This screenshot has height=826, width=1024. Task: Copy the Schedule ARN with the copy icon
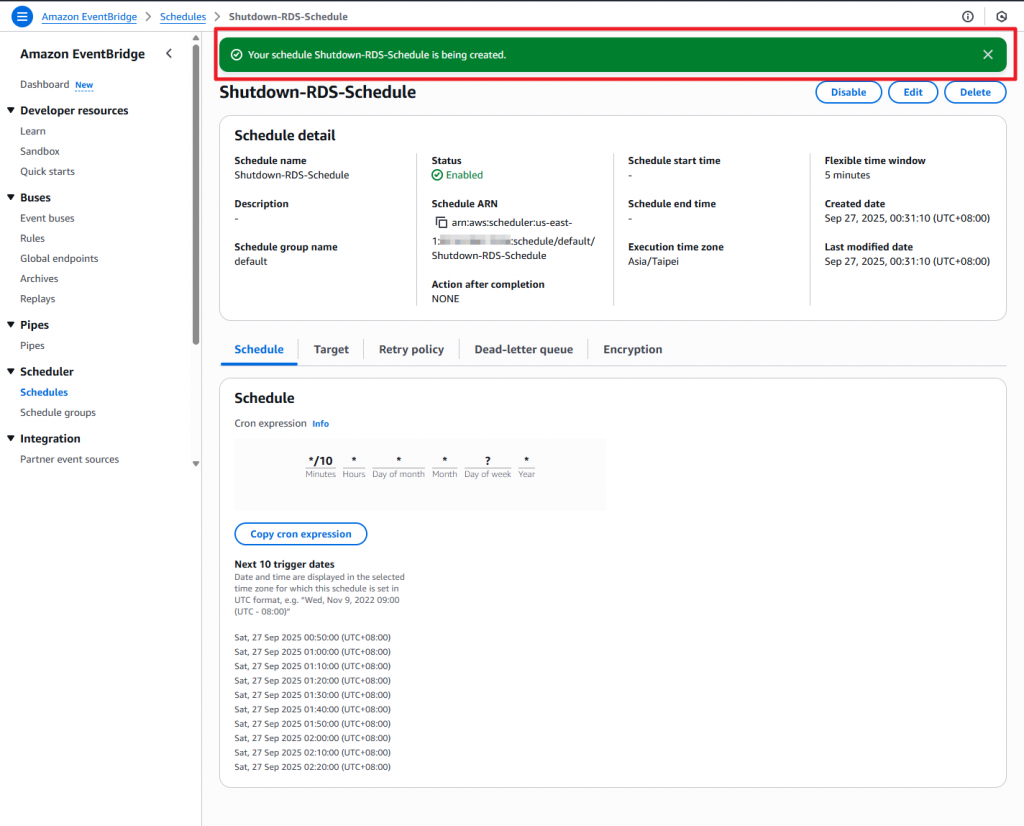coord(441,223)
